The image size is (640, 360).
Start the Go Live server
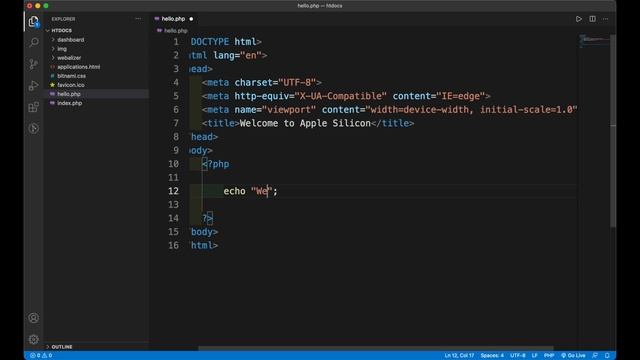coord(573,356)
